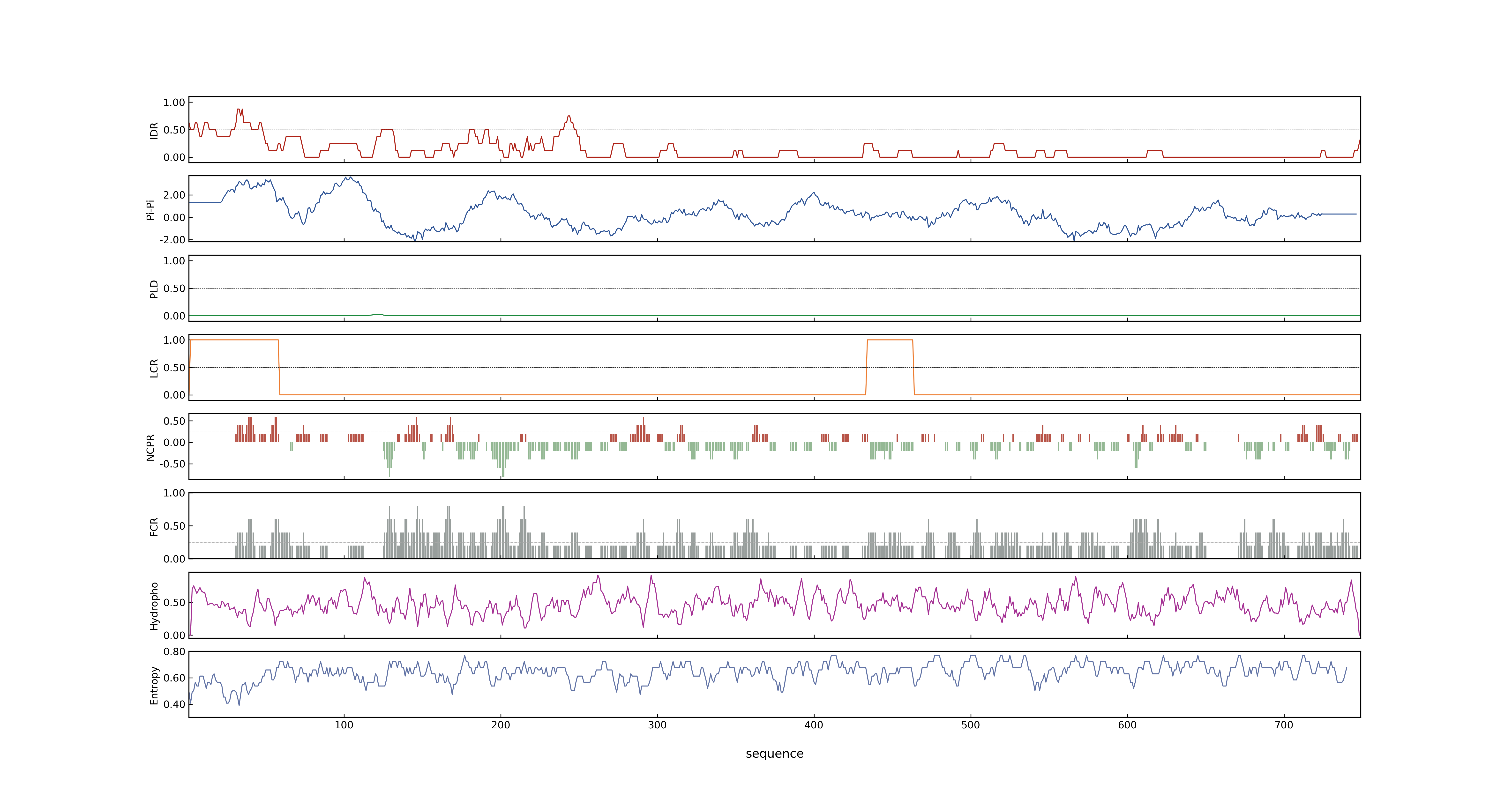Viewport: 1512px width, 806px height.
Task: Click the 0.60 tick on Entropy axis
Action: (174, 678)
